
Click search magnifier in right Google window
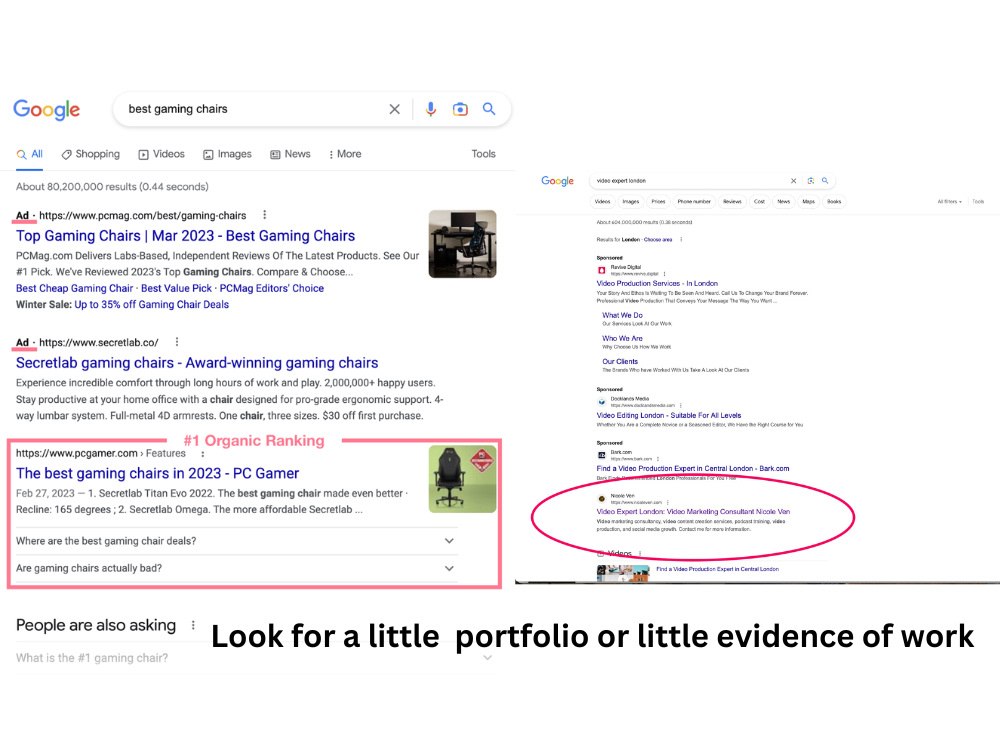click(x=825, y=180)
